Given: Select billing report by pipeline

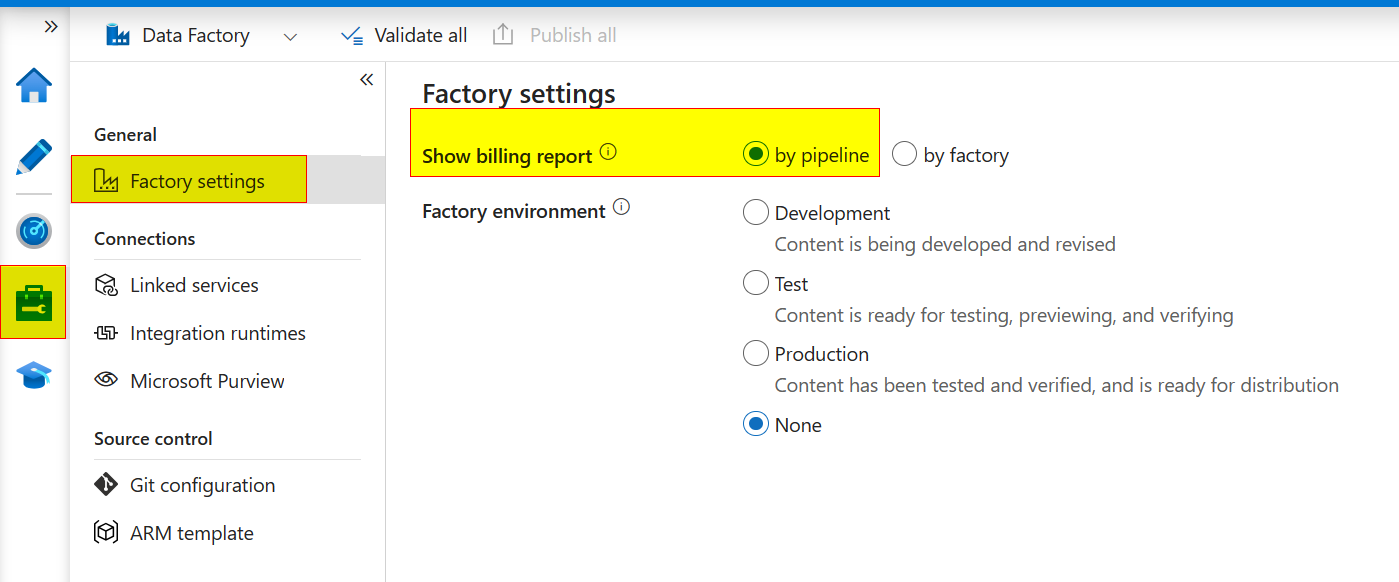Looking at the screenshot, I should tap(756, 154).
